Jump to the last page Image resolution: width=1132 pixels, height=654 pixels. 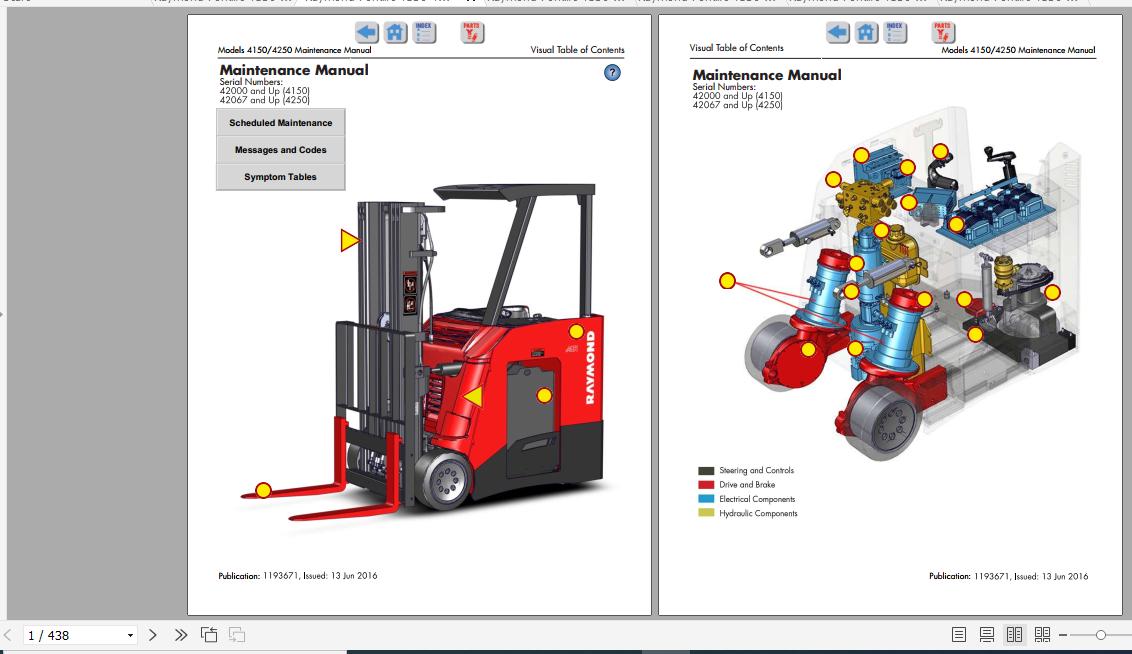180,635
